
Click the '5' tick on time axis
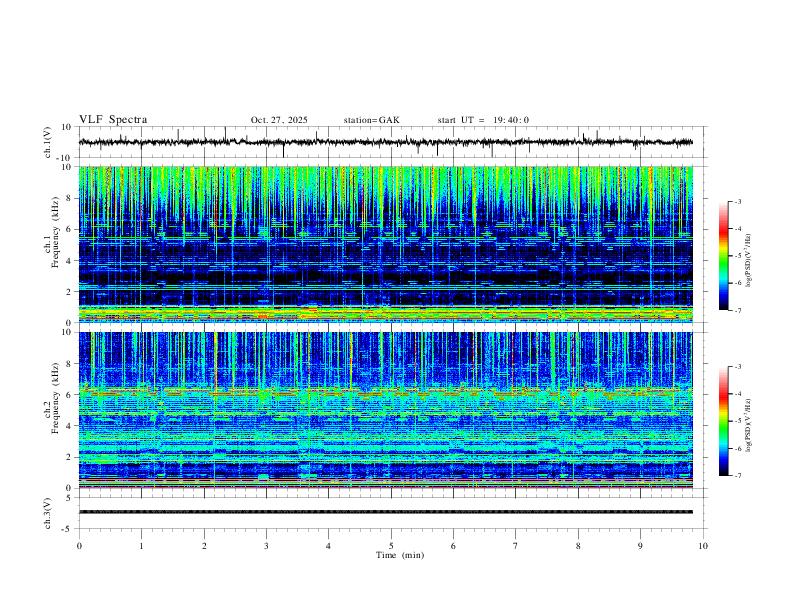(391, 546)
